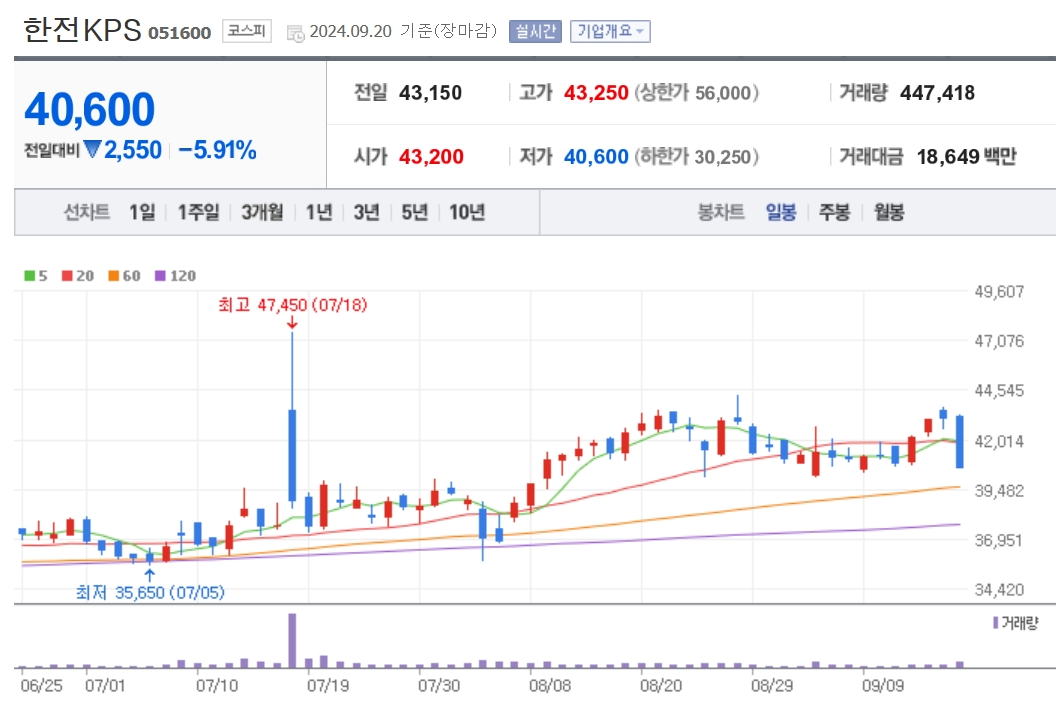
Task: Click the 실시간 button
Action: 535,31
